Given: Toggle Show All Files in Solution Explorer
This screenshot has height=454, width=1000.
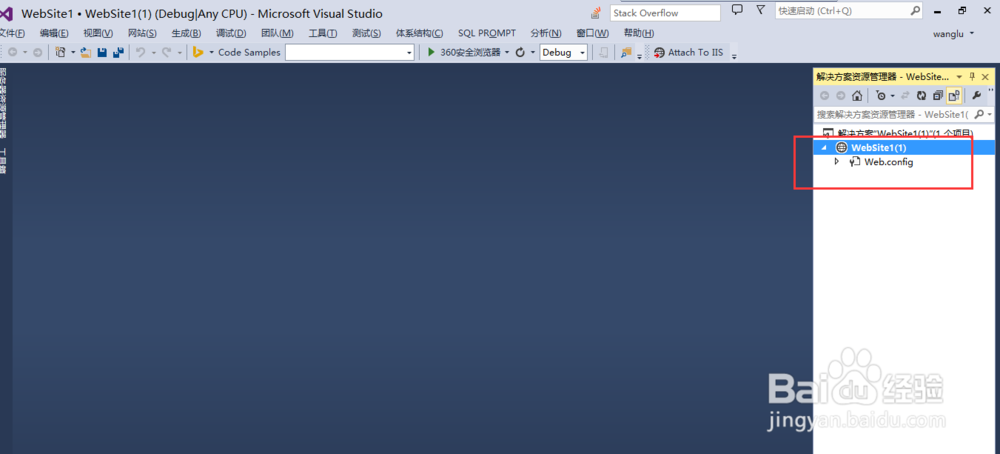Looking at the screenshot, I should (954, 96).
